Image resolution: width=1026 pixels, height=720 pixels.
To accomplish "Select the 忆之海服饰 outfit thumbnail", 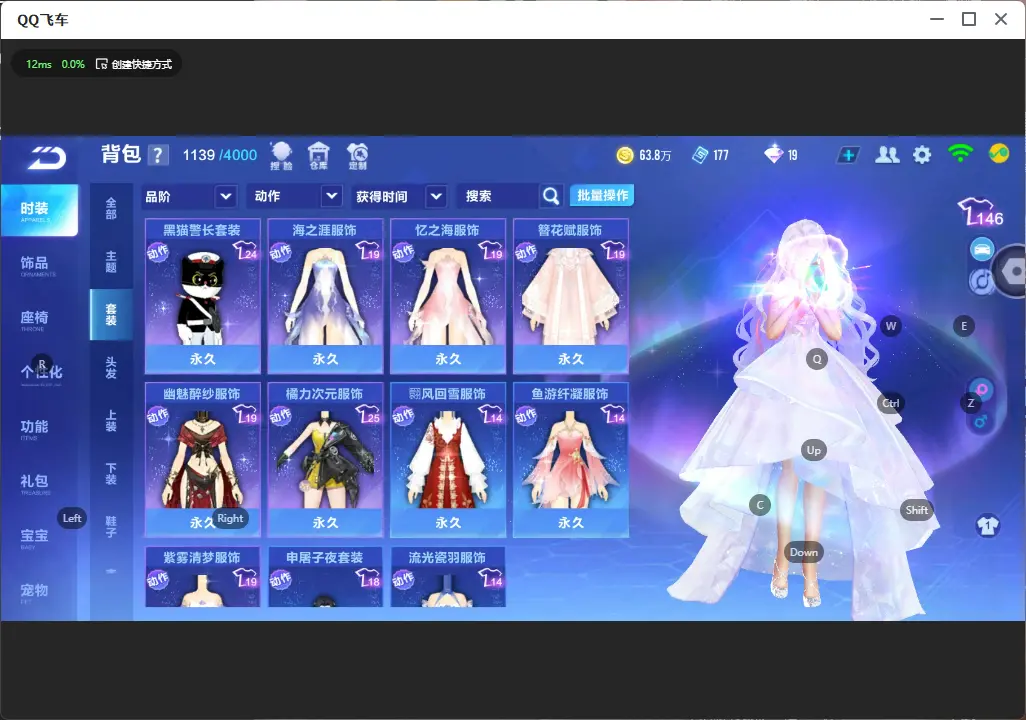I will [x=448, y=296].
